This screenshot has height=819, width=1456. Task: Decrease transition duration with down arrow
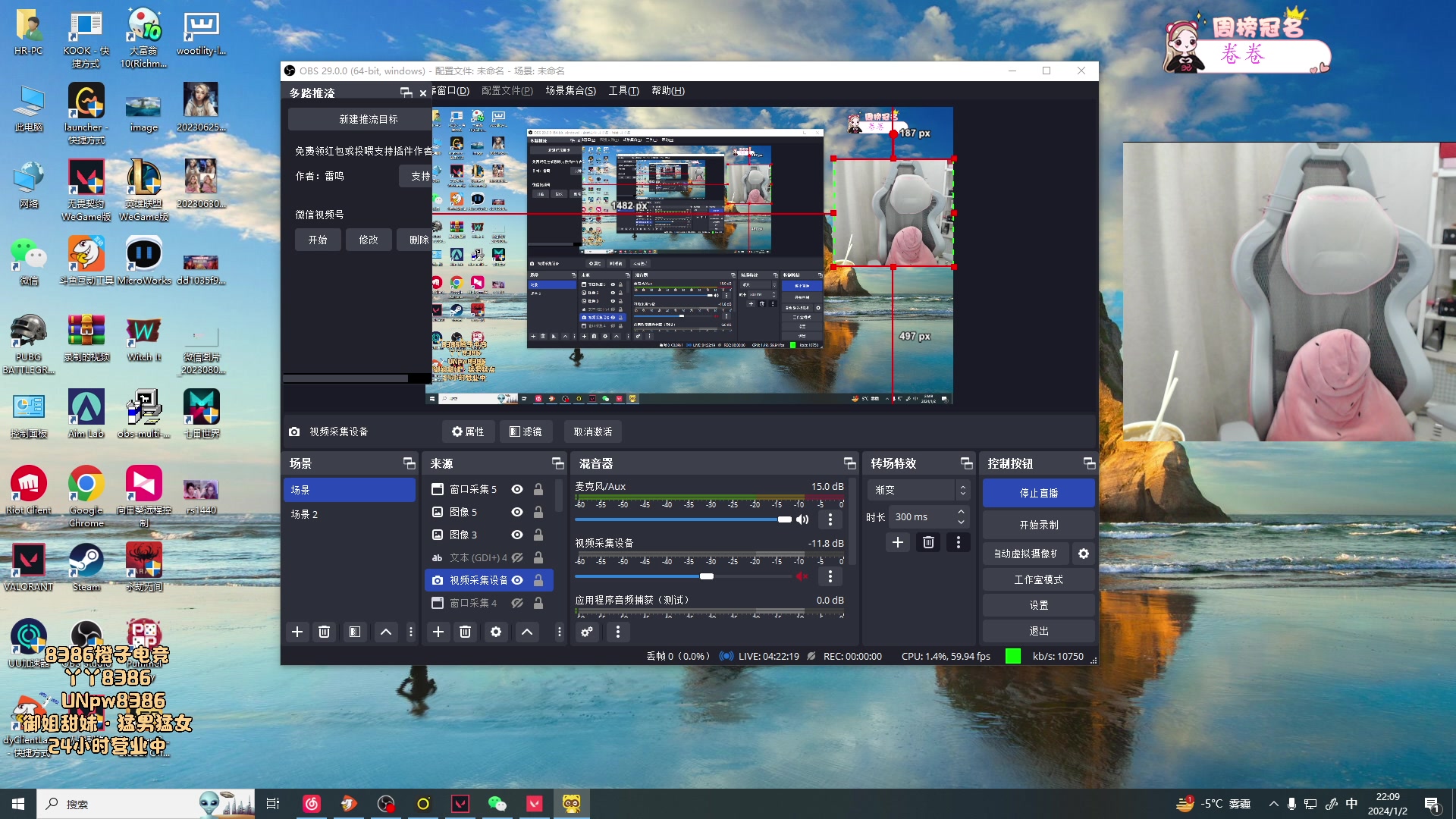pos(961,522)
